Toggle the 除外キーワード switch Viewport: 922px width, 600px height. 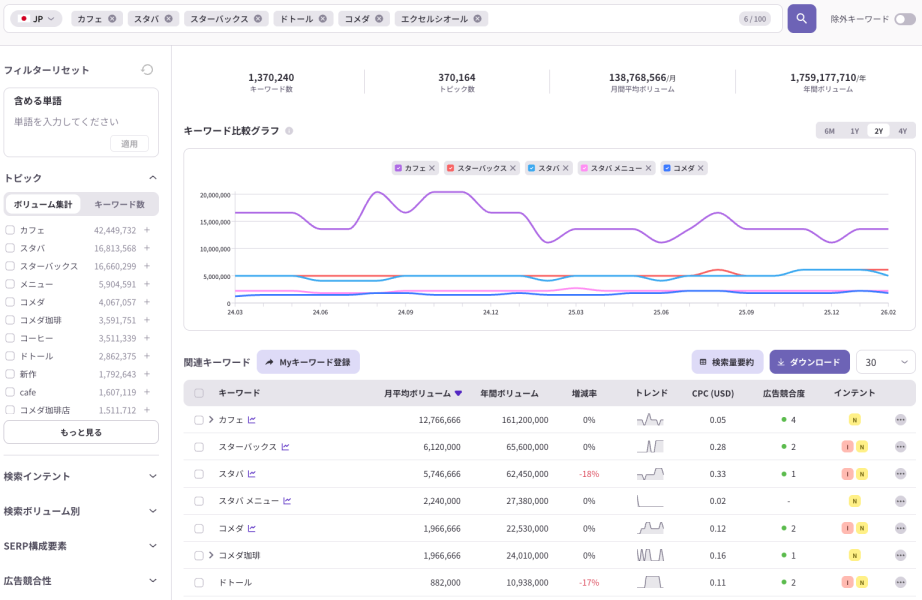(904, 19)
